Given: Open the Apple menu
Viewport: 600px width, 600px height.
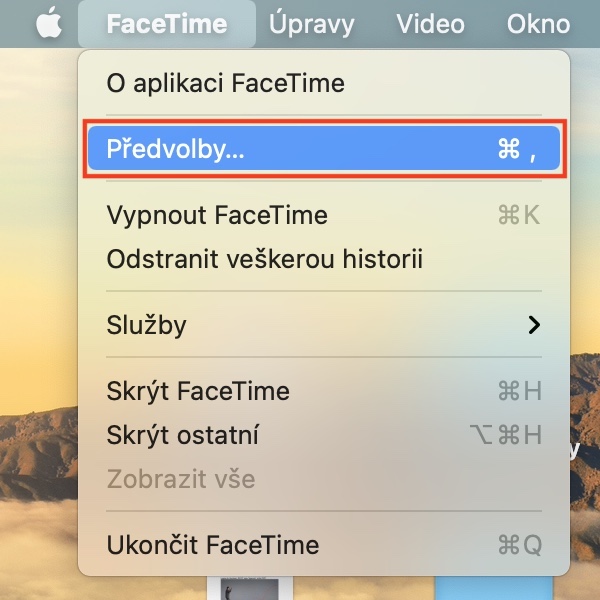Looking at the screenshot, I should coord(48,23).
